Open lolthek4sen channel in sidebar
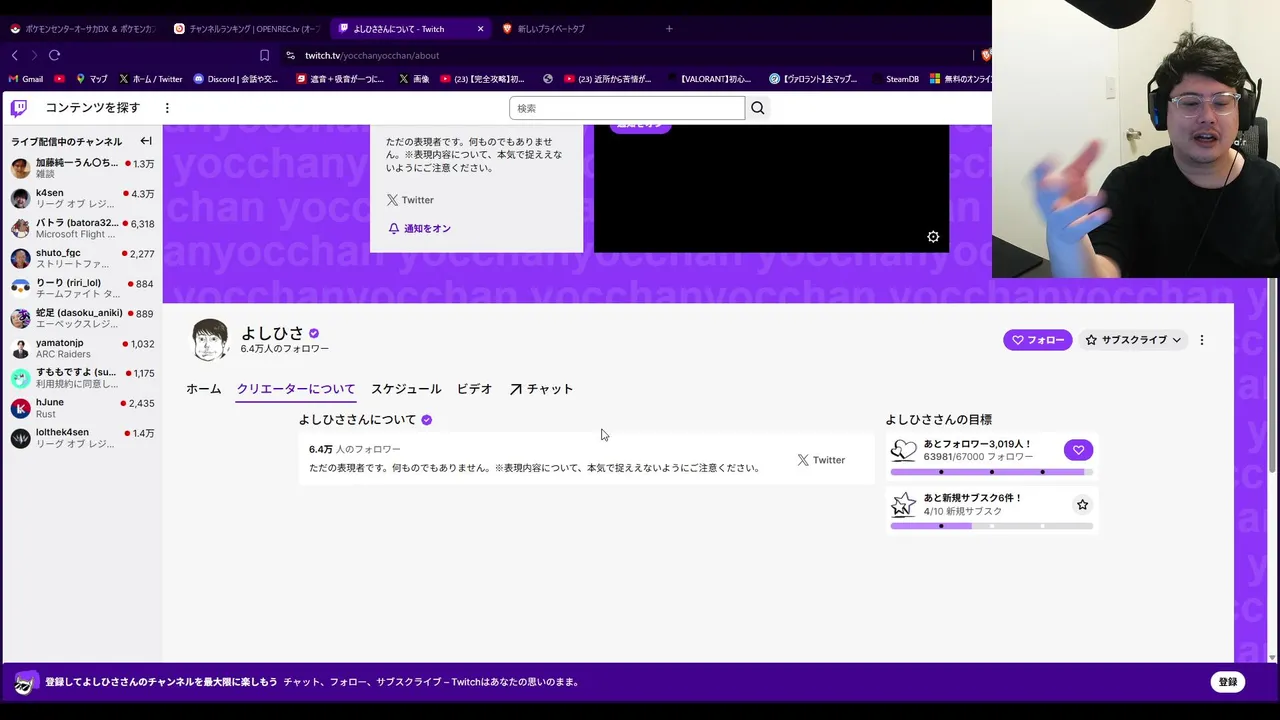 coord(81,438)
